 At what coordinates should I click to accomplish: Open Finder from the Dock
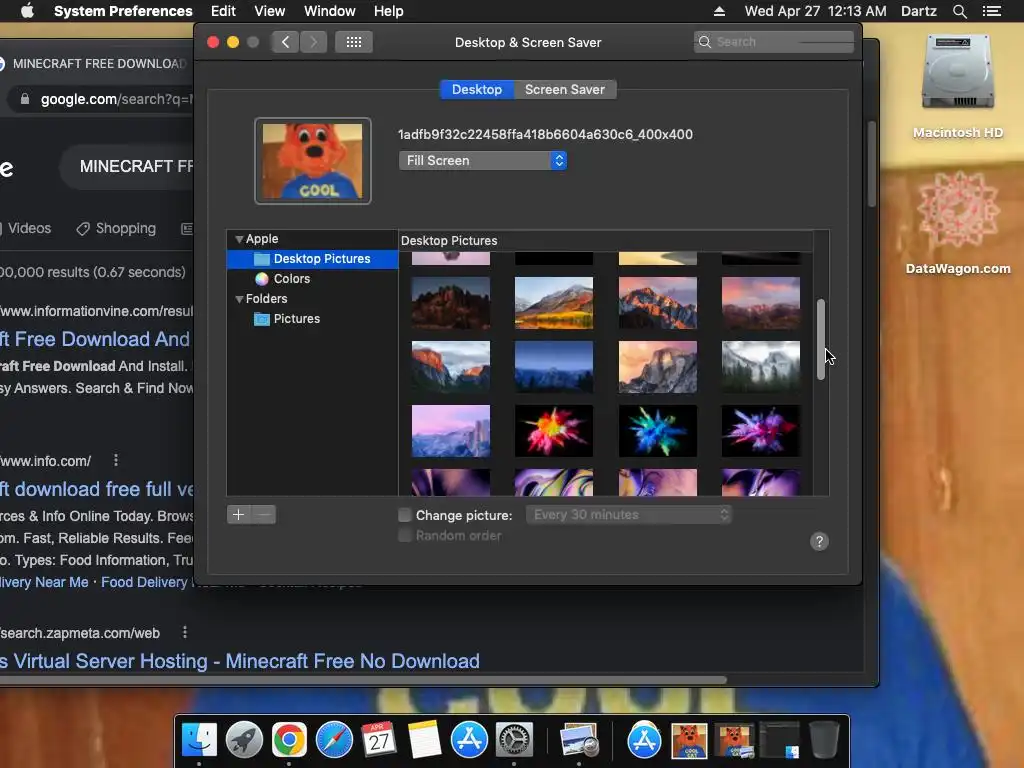(x=199, y=741)
